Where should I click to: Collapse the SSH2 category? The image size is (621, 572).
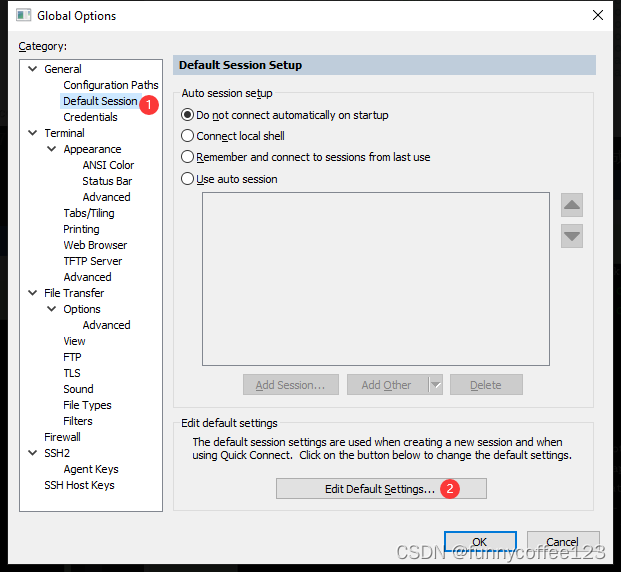[33, 453]
